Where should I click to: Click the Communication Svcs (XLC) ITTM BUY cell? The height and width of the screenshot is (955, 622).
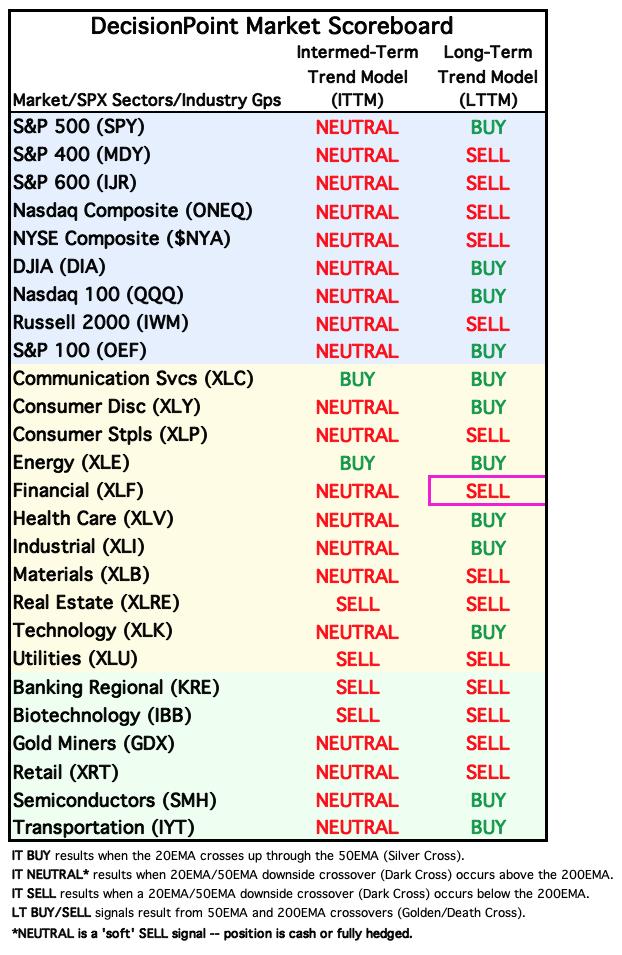(357, 379)
